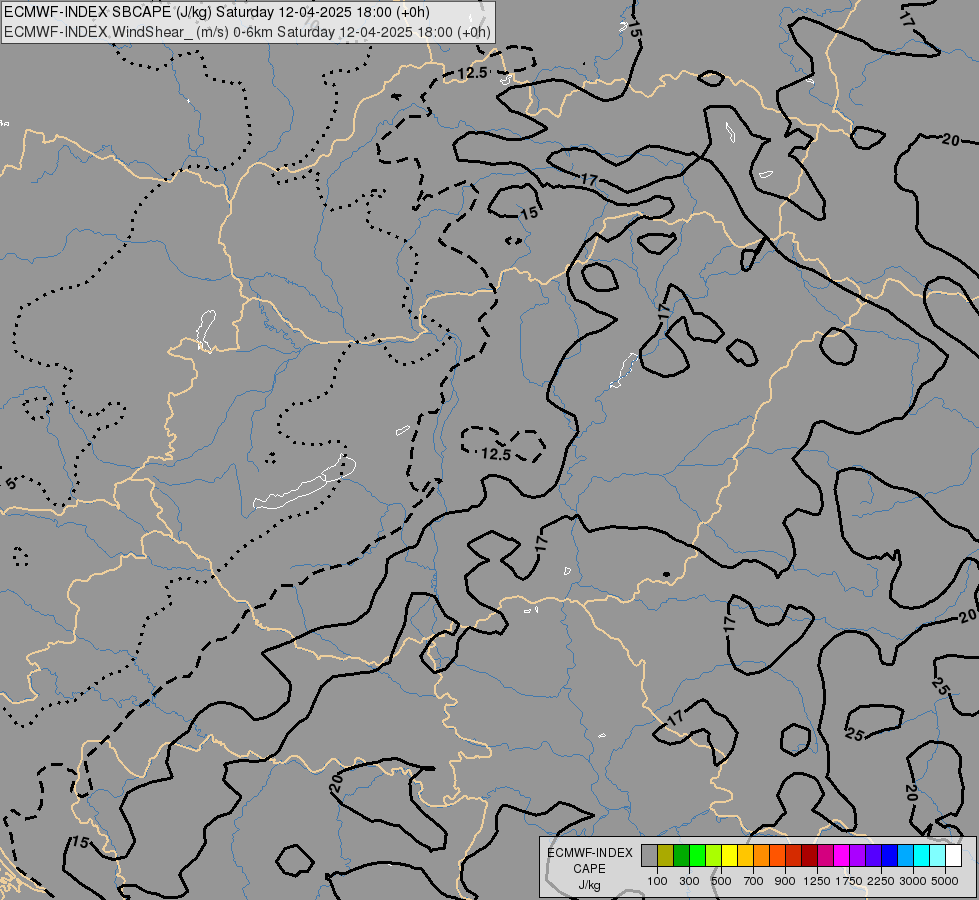This screenshot has height=900, width=979.
Task: Select the lime yellow-green legend swatch
Action: click(x=714, y=856)
